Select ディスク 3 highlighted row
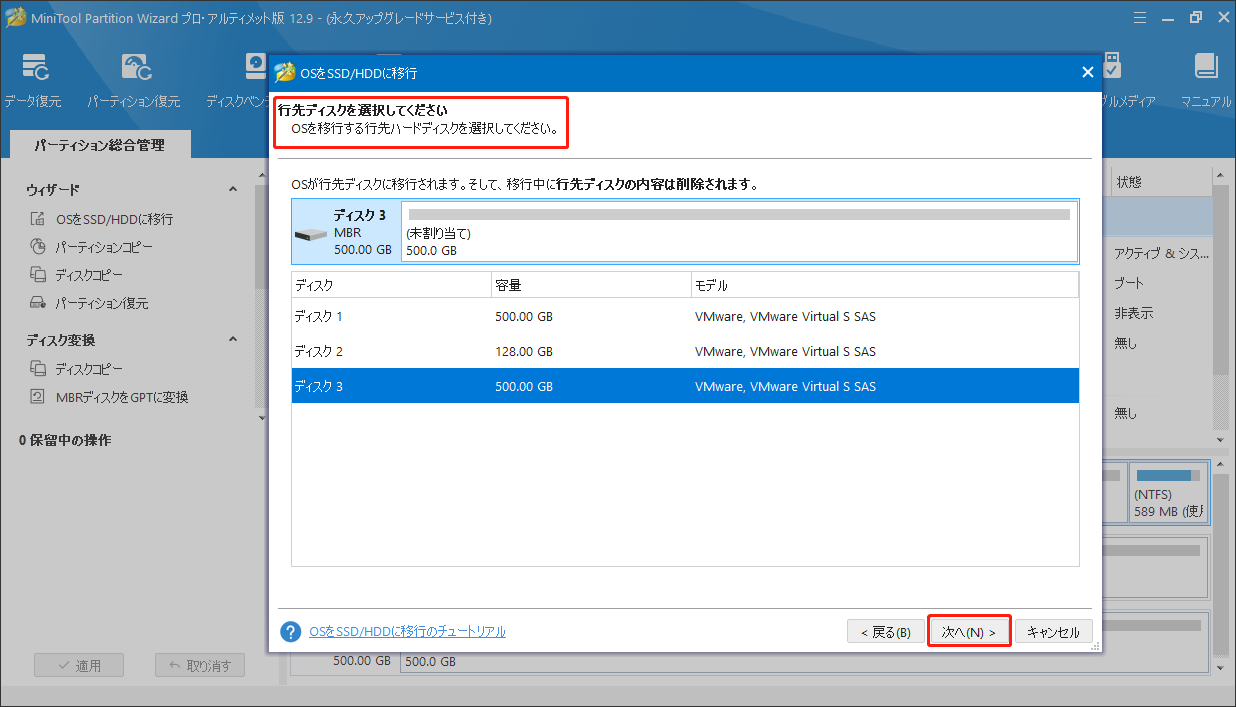This screenshot has width=1236, height=707. pos(685,386)
